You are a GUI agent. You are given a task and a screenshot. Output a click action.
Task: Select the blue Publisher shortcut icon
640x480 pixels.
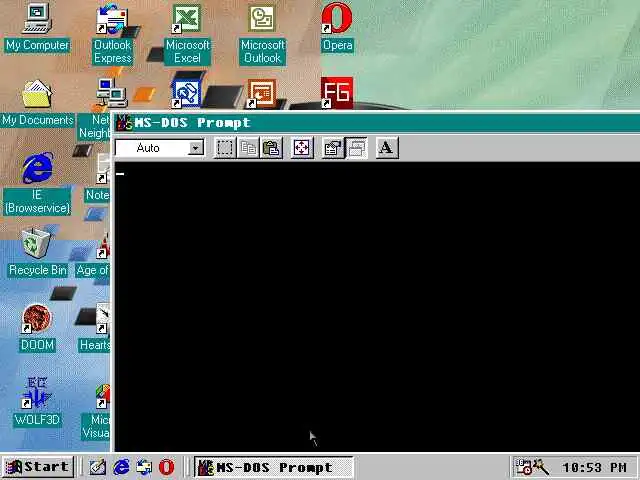click(187, 93)
